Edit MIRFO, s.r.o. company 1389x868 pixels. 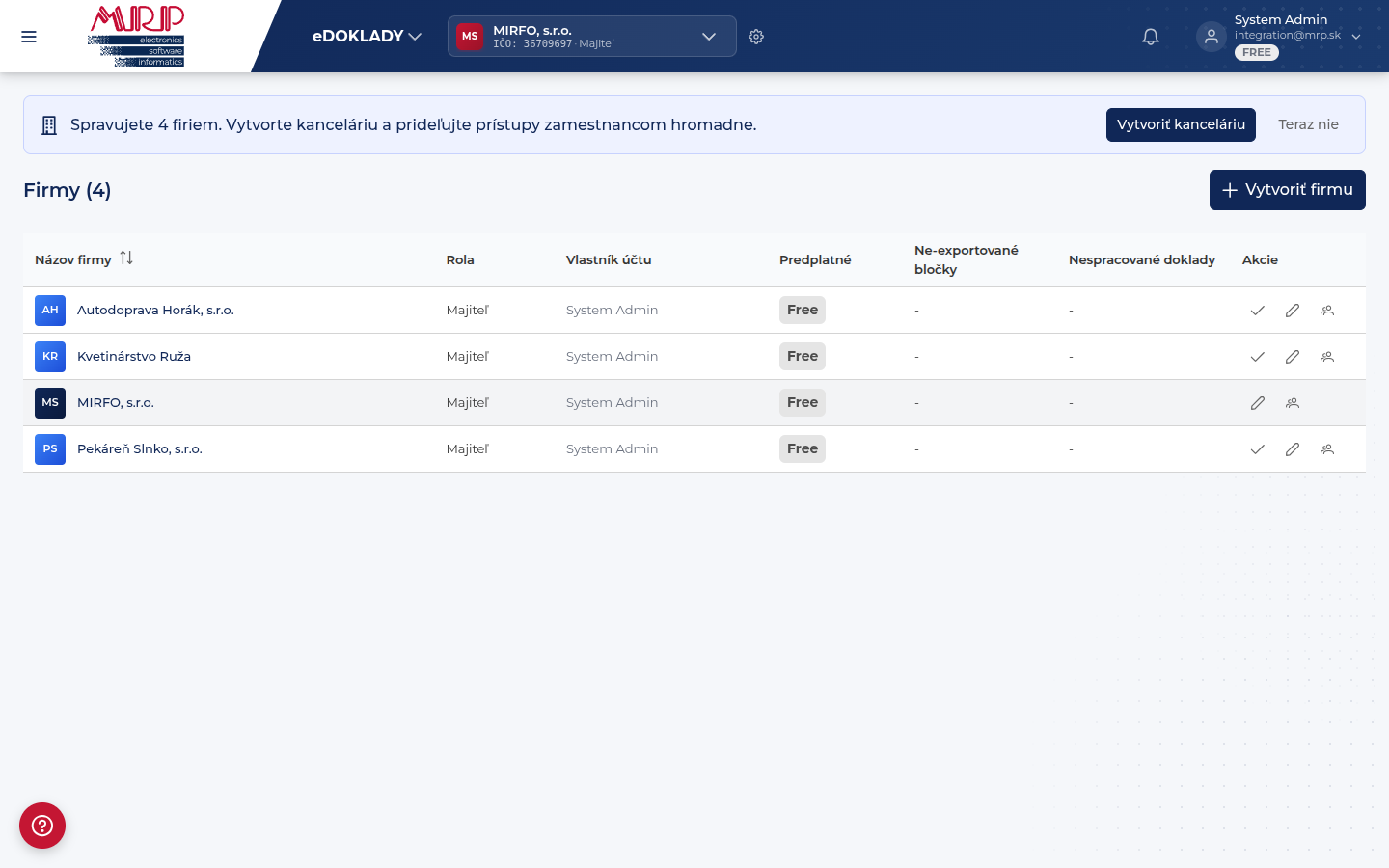[1258, 403]
